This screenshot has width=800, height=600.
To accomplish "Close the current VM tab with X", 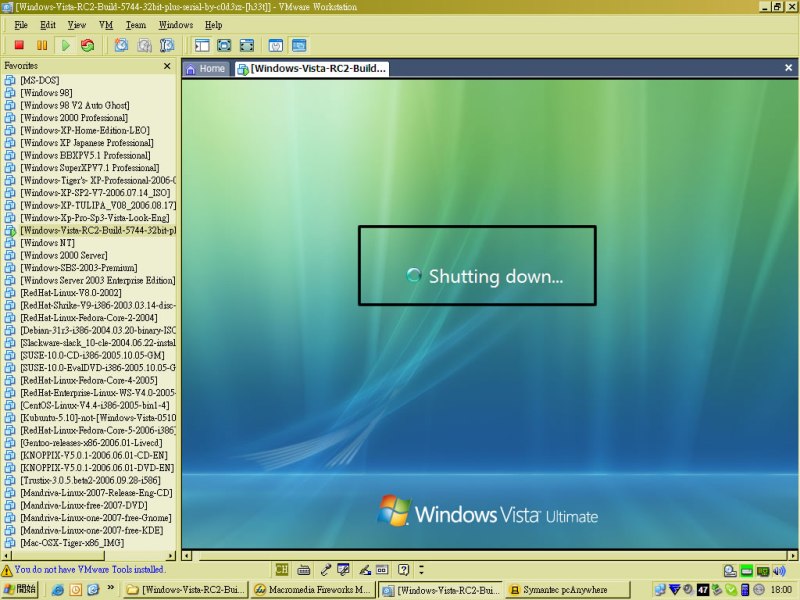I will coord(788,68).
